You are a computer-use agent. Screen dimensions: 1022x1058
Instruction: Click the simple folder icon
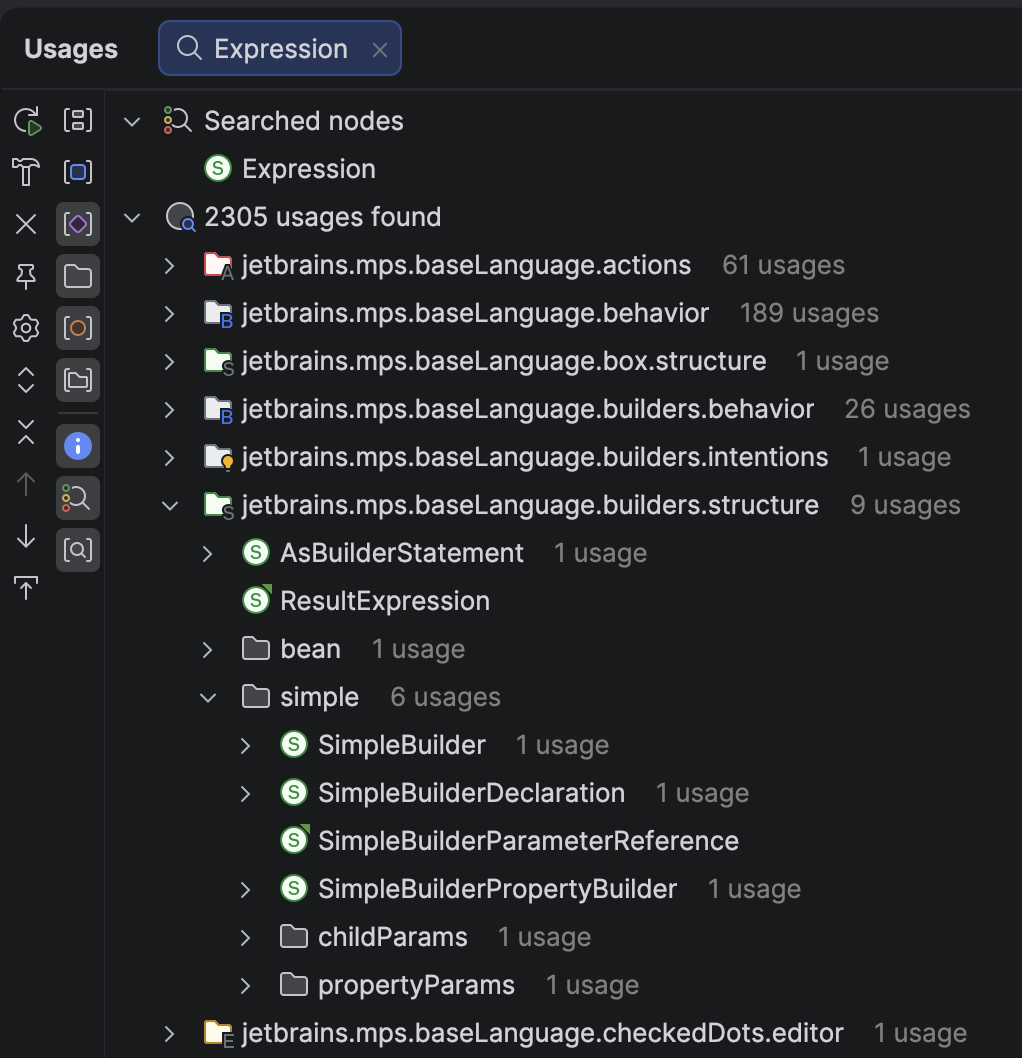(256, 696)
